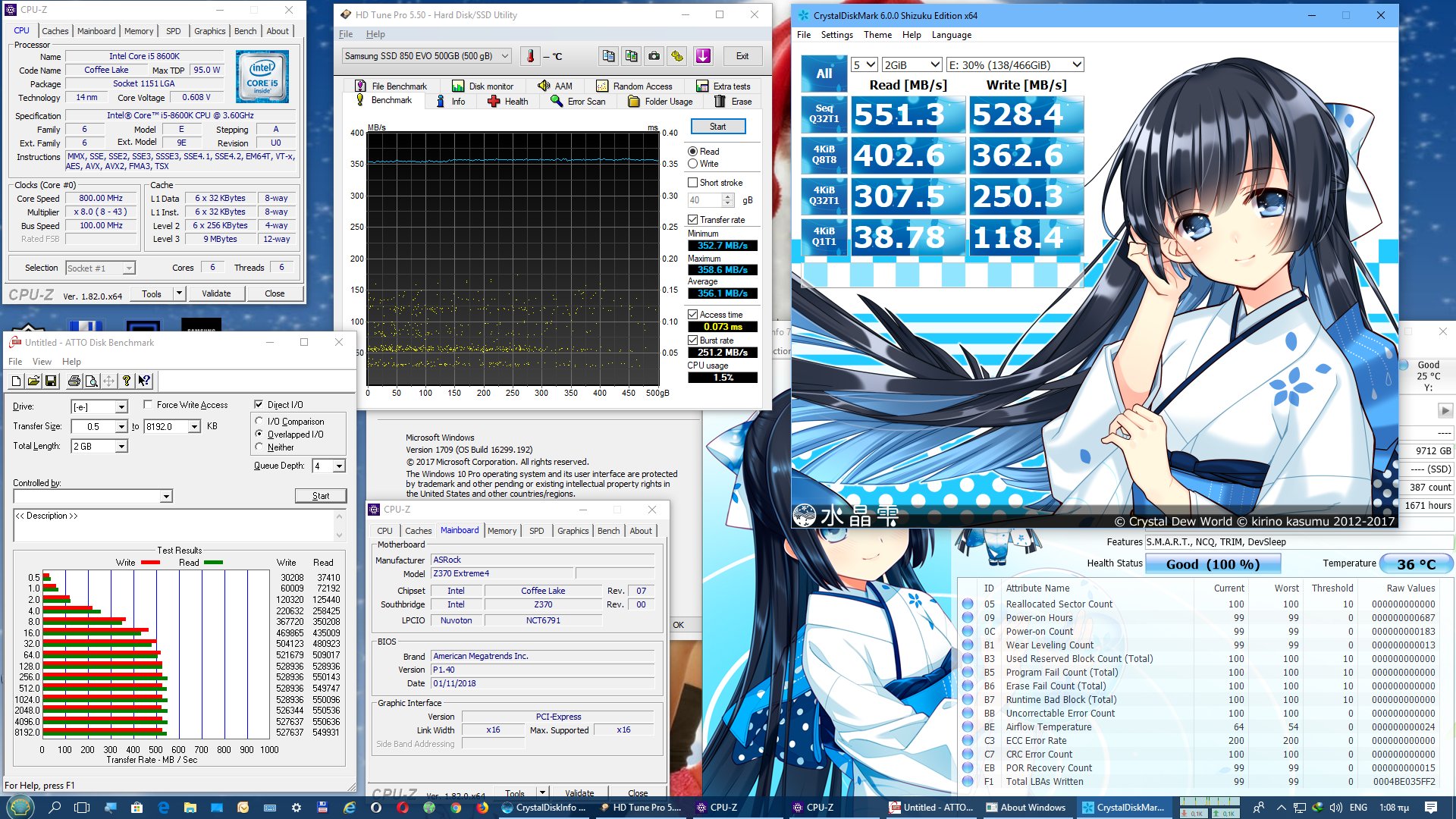
Task: Enable Force Write Access checkbox
Action: (x=149, y=404)
